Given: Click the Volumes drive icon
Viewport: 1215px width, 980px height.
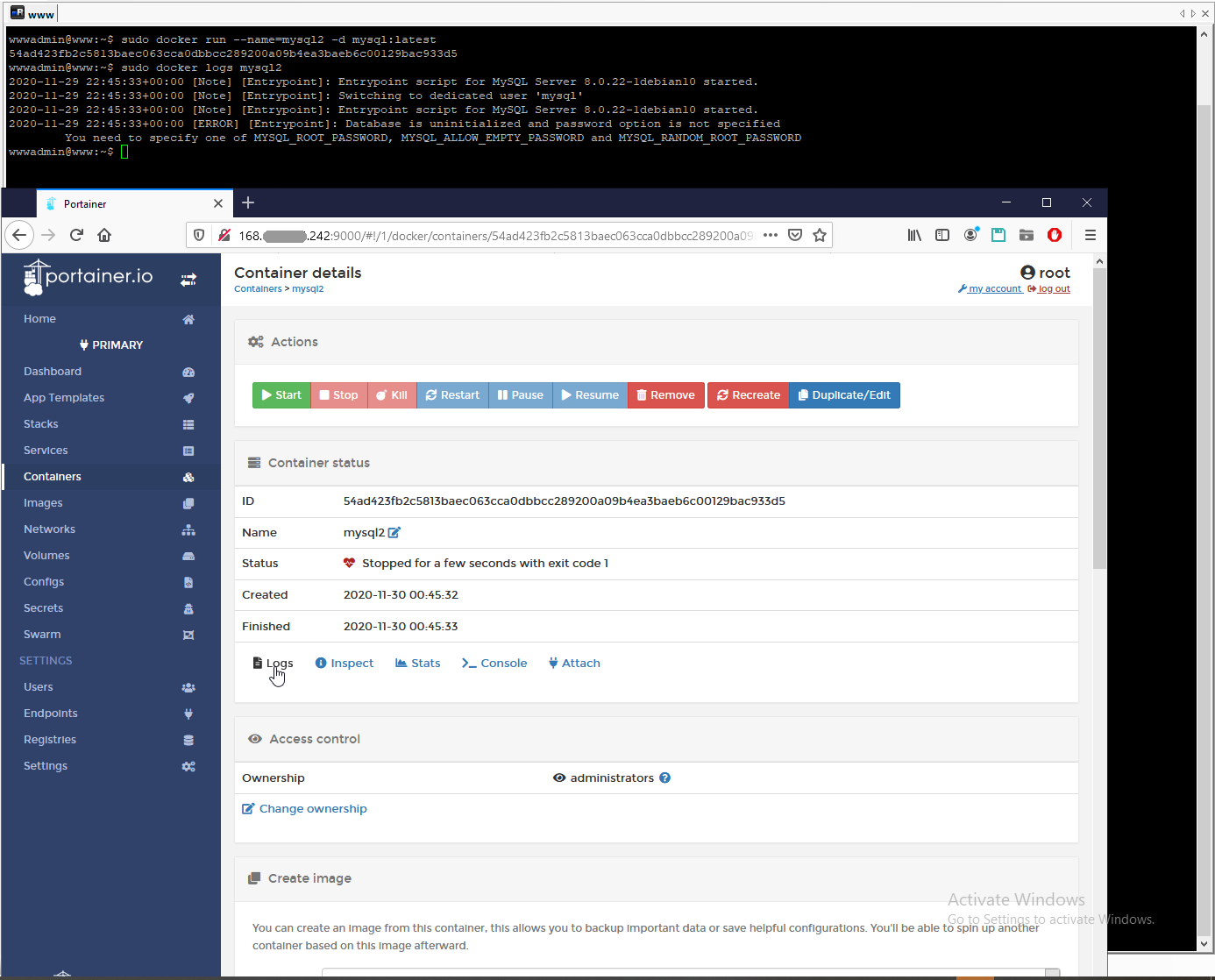Looking at the screenshot, I should pyautogui.click(x=188, y=557).
